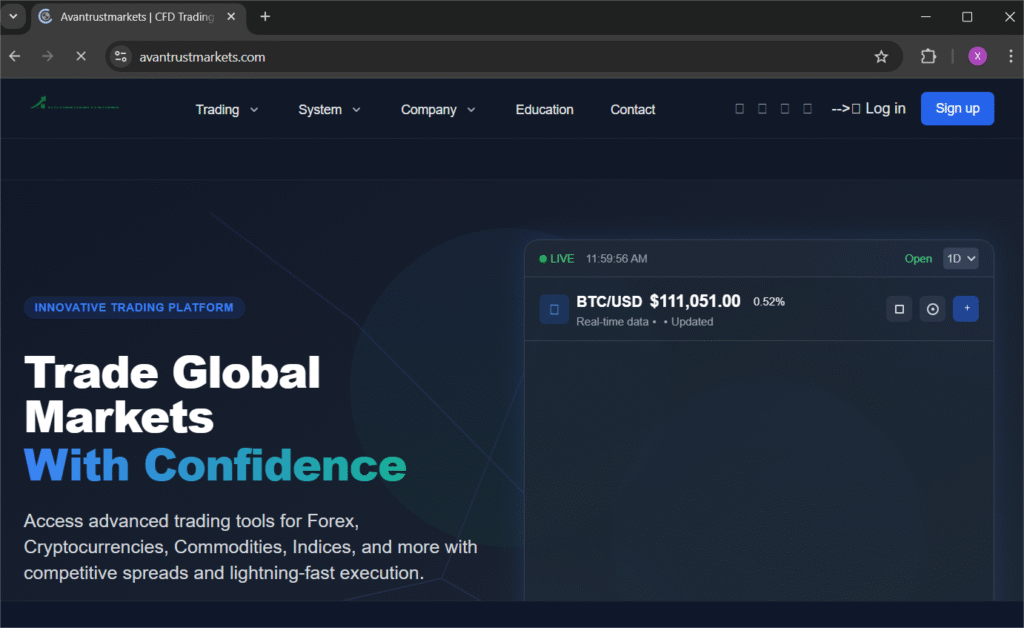
Task: Toggle the LIVE status indicator
Action: pos(556,258)
